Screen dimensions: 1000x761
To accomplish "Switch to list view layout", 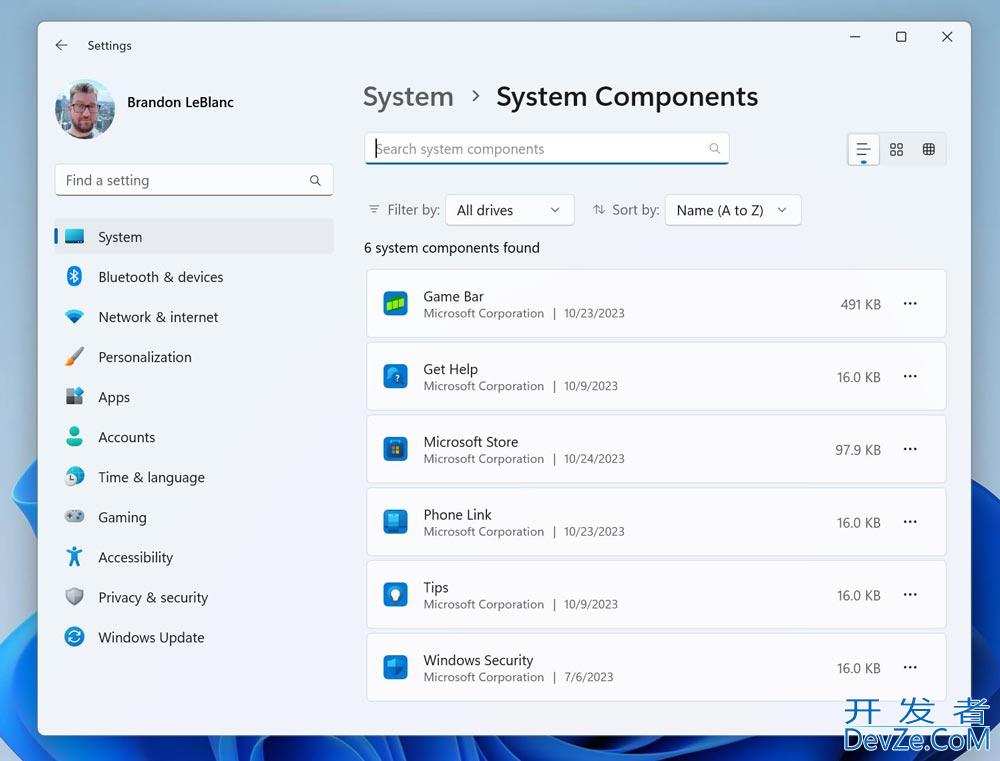I will [863, 149].
